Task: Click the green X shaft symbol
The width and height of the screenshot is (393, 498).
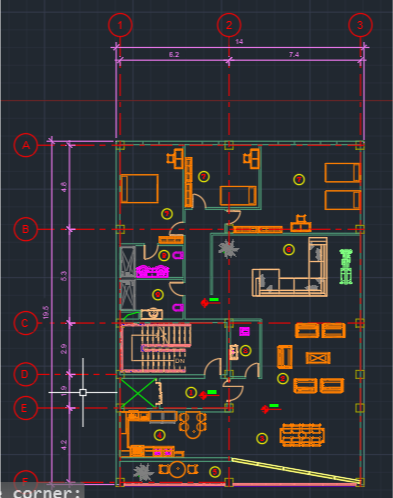Action: coord(138,393)
